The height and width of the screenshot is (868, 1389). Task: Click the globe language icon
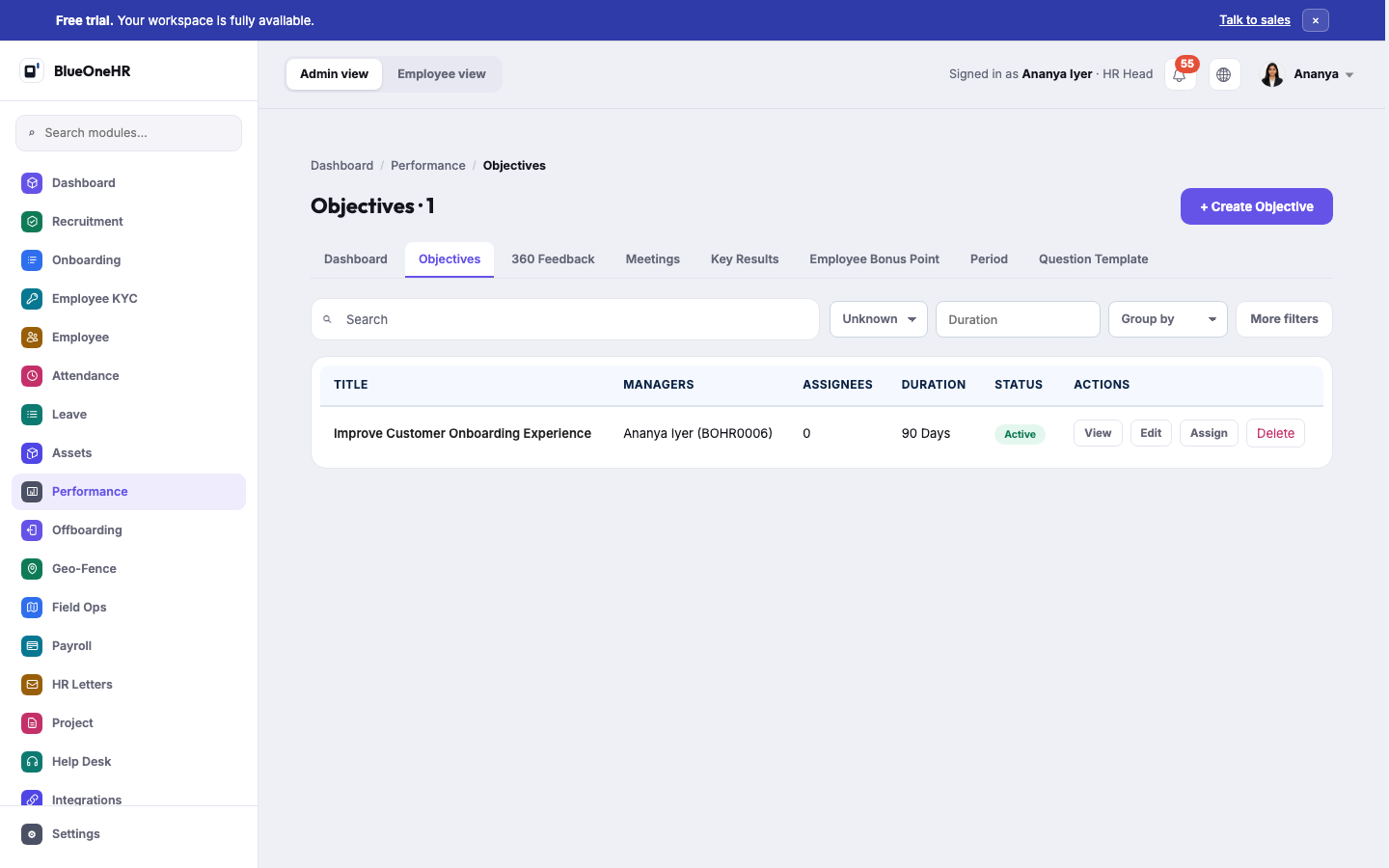pyautogui.click(x=1224, y=74)
